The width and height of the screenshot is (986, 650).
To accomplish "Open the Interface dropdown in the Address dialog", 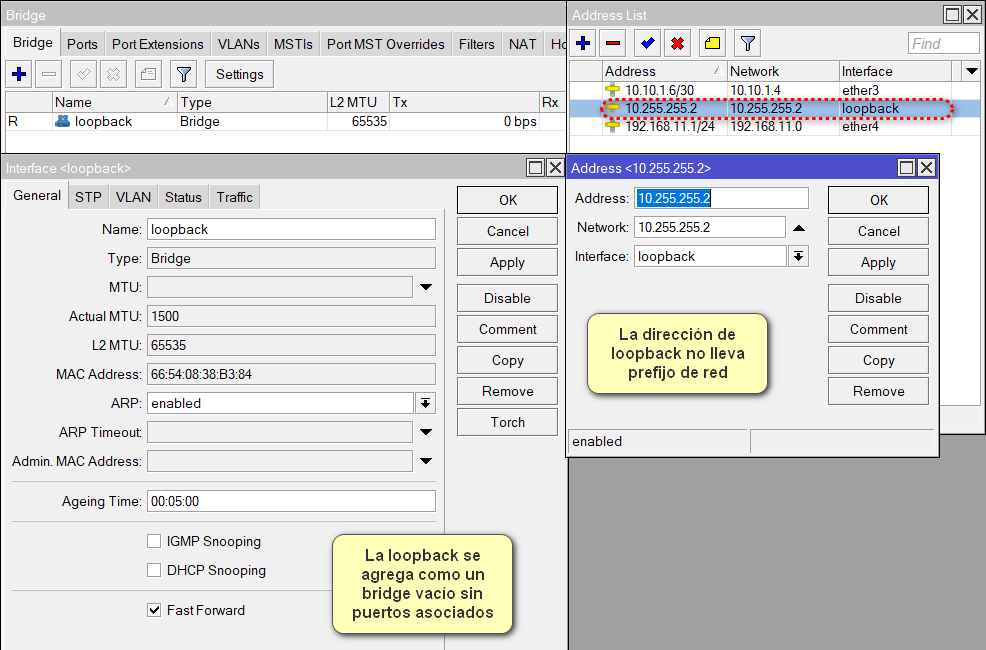I will (x=796, y=255).
